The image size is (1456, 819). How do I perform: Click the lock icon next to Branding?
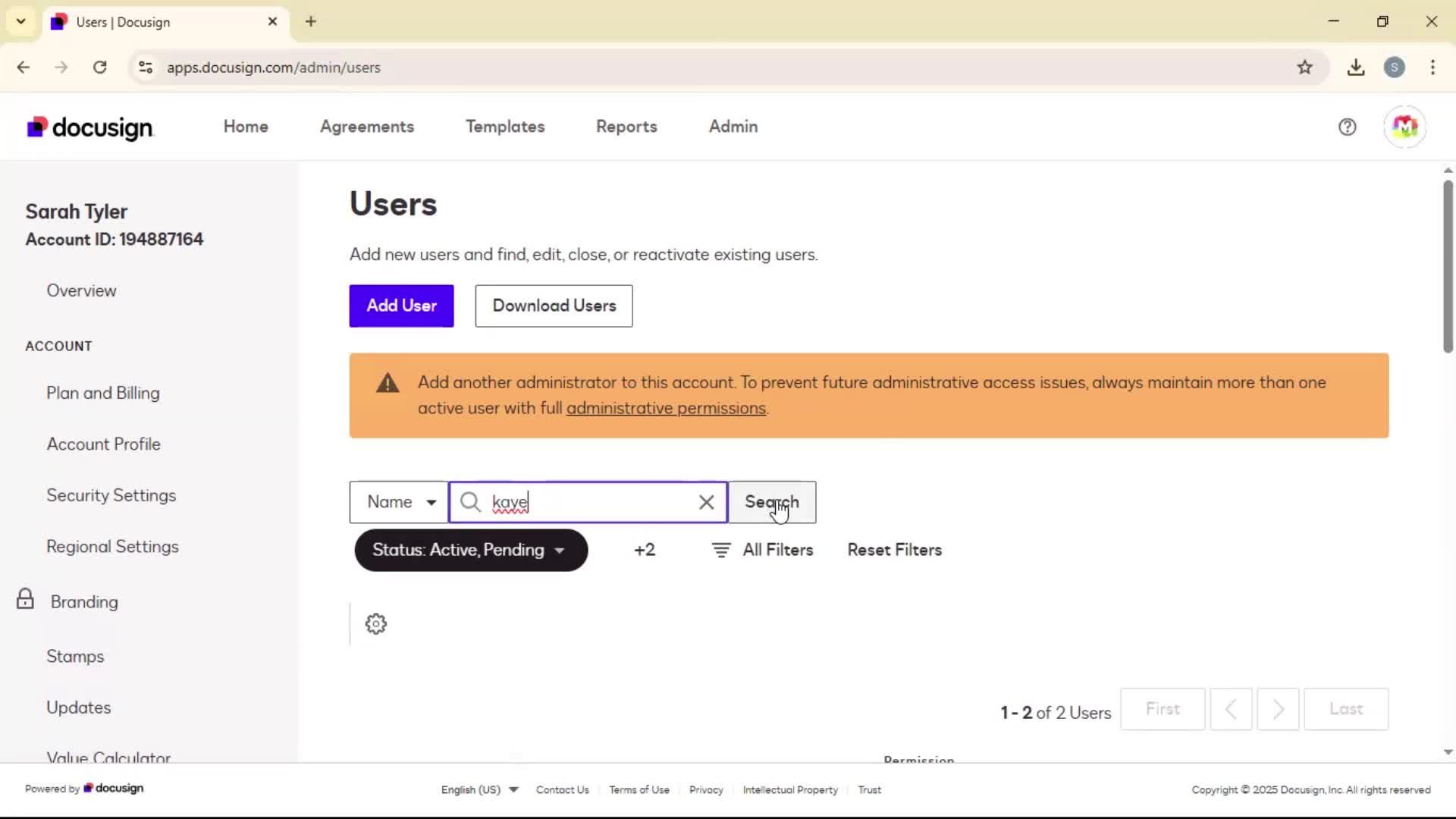tap(25, 599)
